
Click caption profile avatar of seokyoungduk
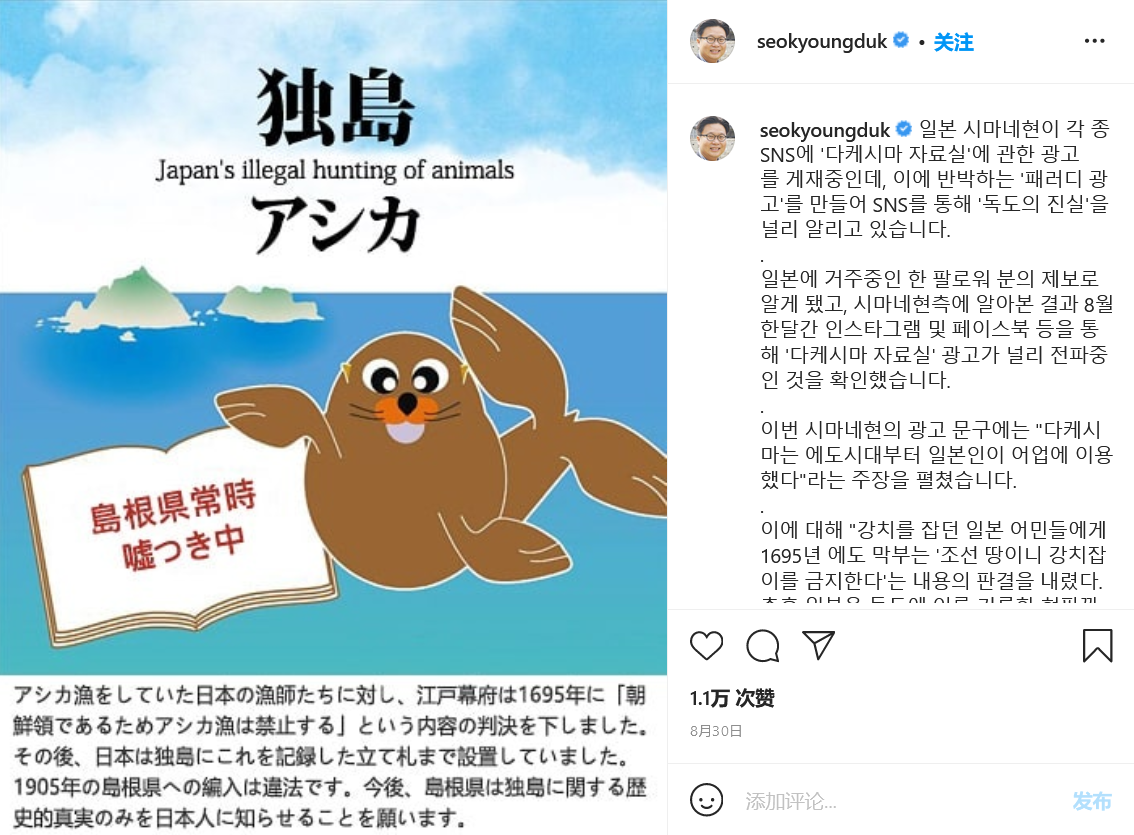coord(712,137)
